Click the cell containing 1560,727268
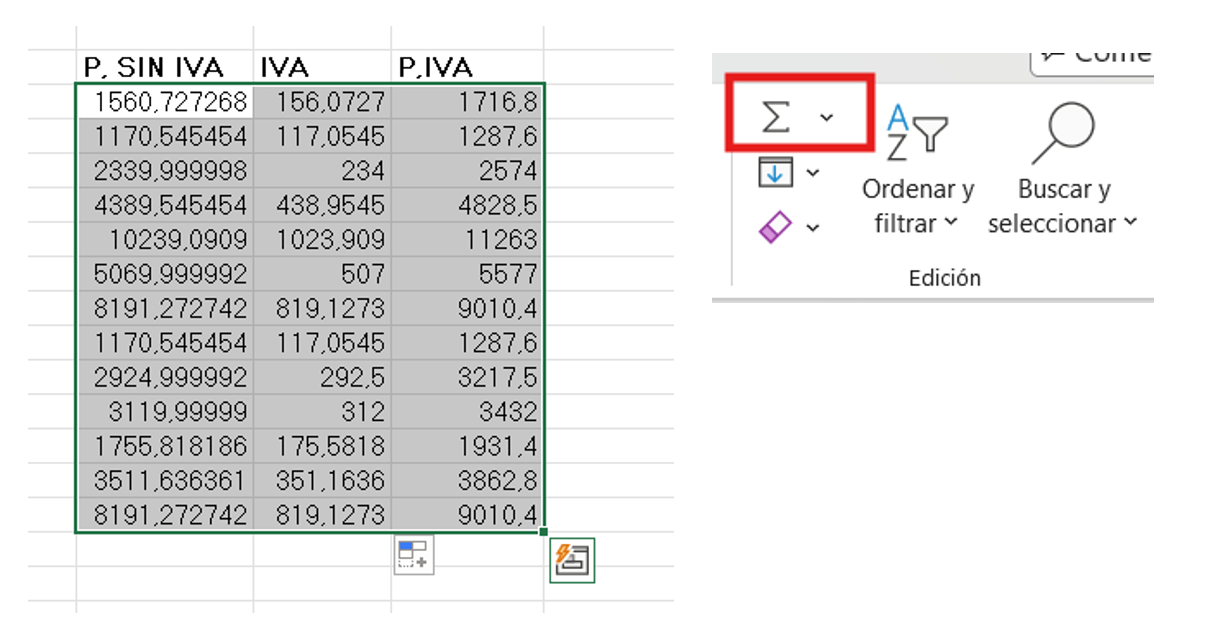This screenshot has height=641, width=1232. (x=164, y=101)
